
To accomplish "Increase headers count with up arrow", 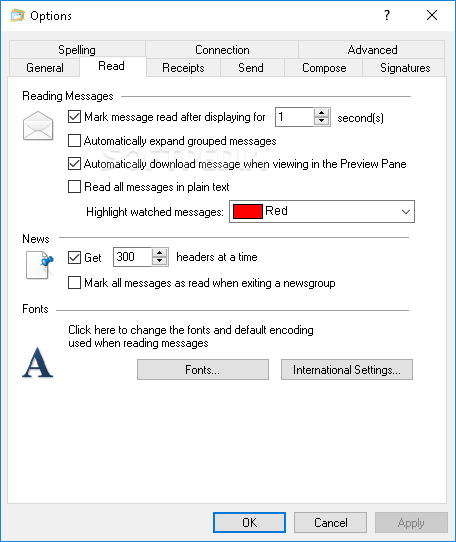I will pyautogui.click(x=160, y=253).
